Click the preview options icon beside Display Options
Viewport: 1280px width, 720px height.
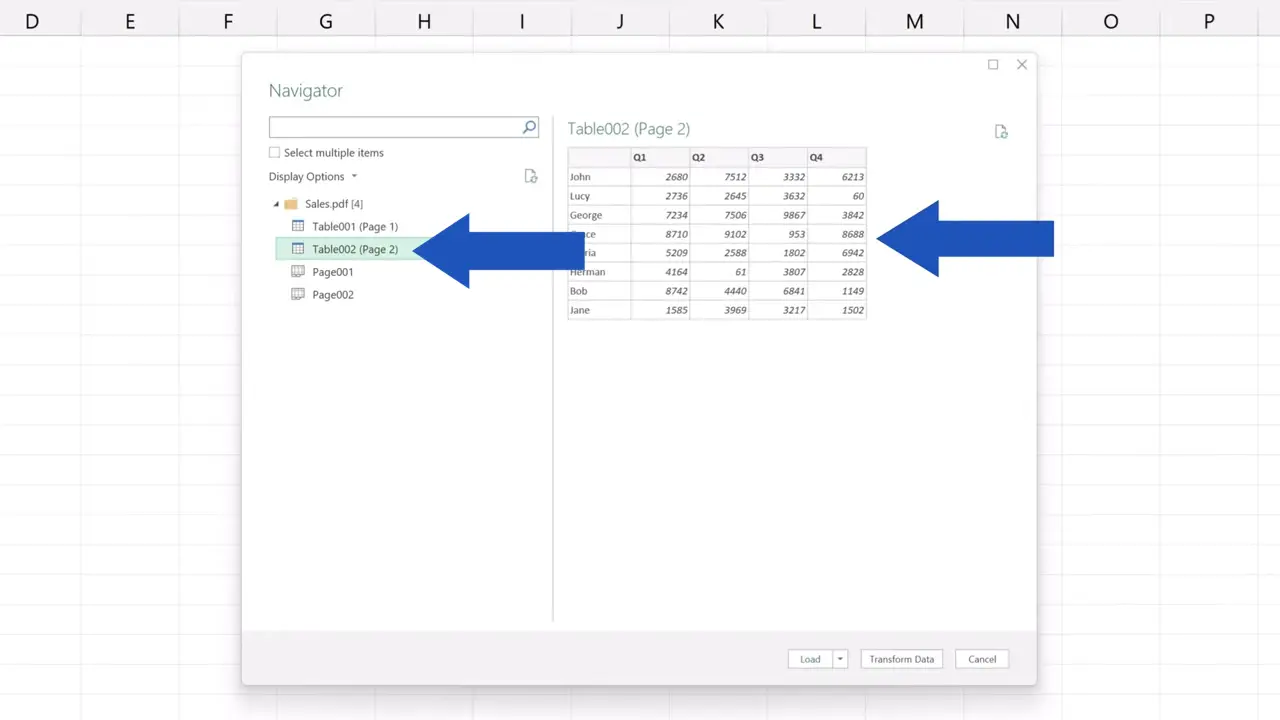[x=531, y=176]
